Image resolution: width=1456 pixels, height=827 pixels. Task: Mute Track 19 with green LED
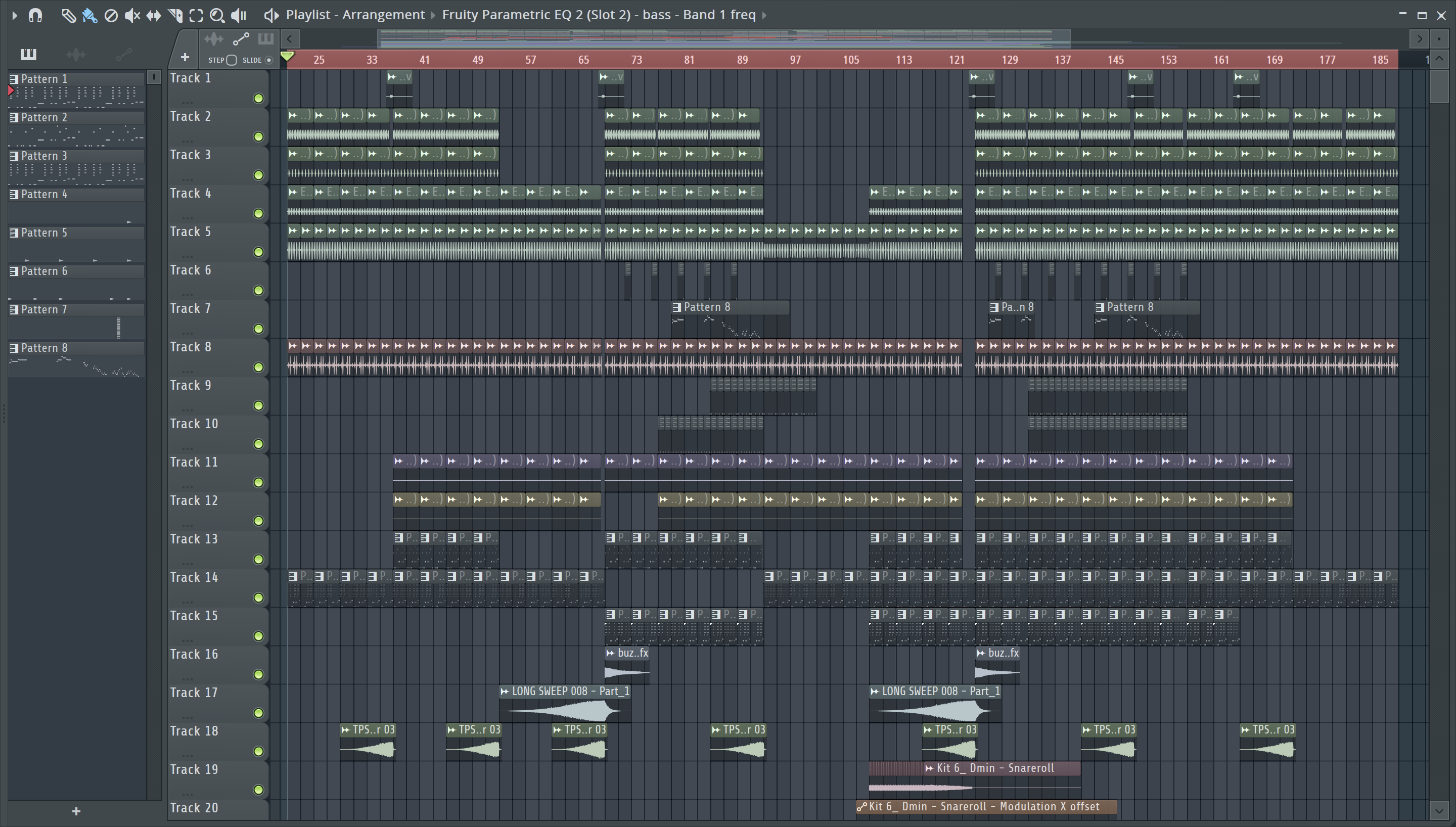point(258,791)
